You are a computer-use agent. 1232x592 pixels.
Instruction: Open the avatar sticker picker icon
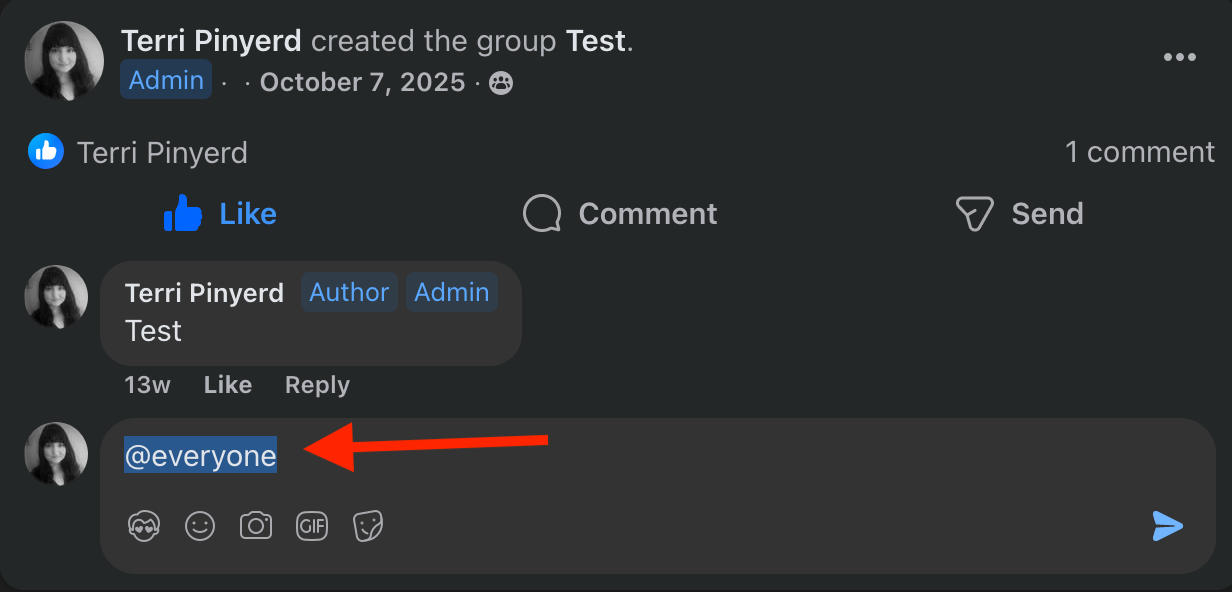click(x=144, y=526)
